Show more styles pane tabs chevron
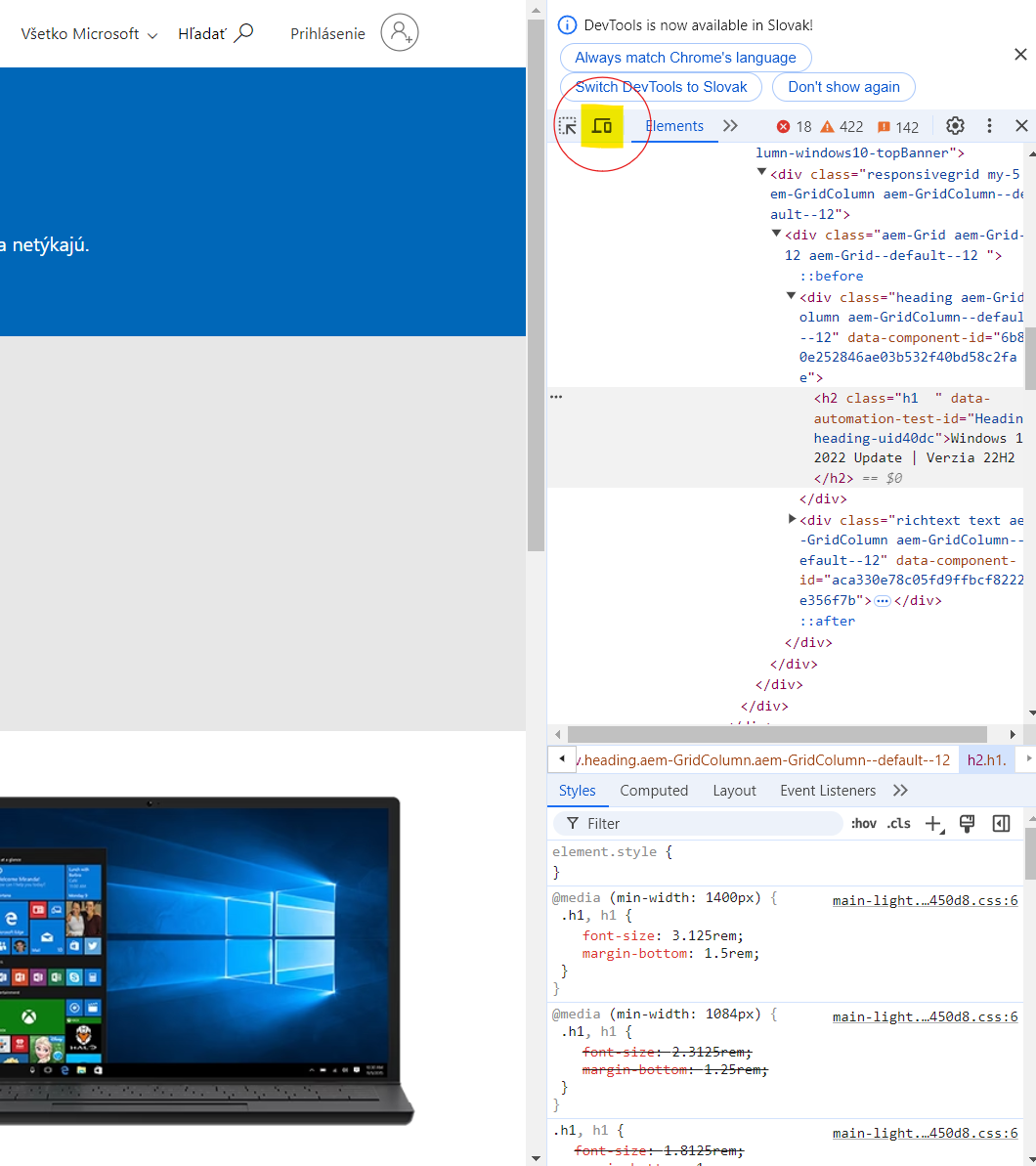Screen dimensions: 1036x1166 (900, 791)
